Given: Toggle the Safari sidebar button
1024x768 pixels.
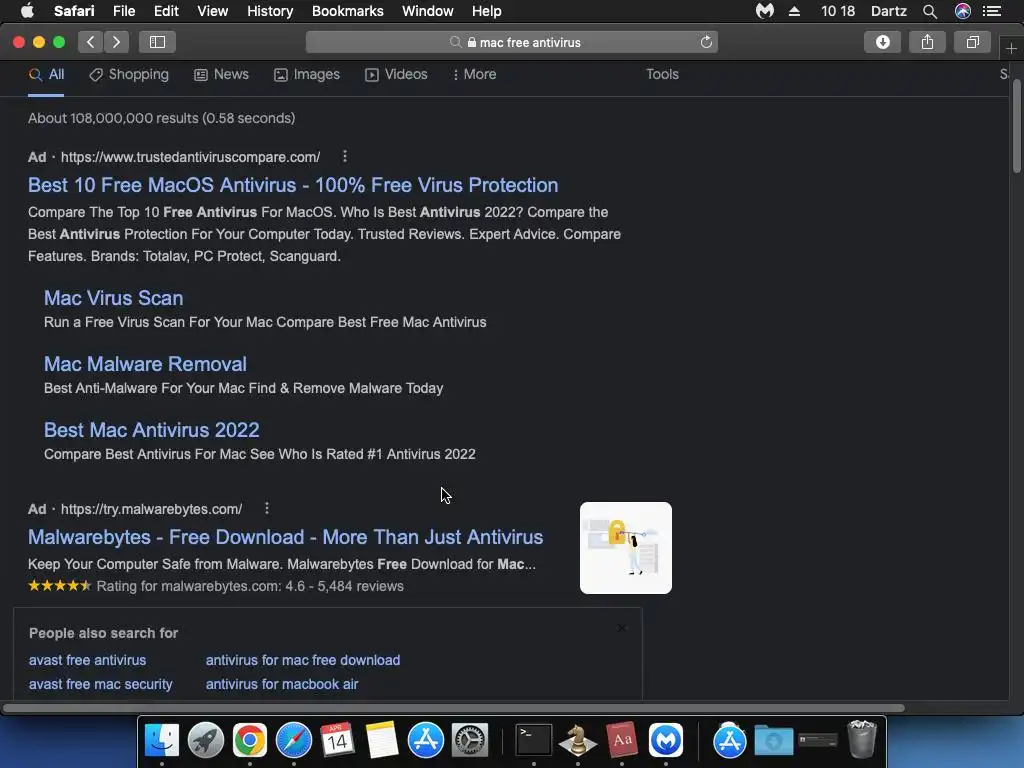Looking at the screenshot, I should tap(157, 42).
